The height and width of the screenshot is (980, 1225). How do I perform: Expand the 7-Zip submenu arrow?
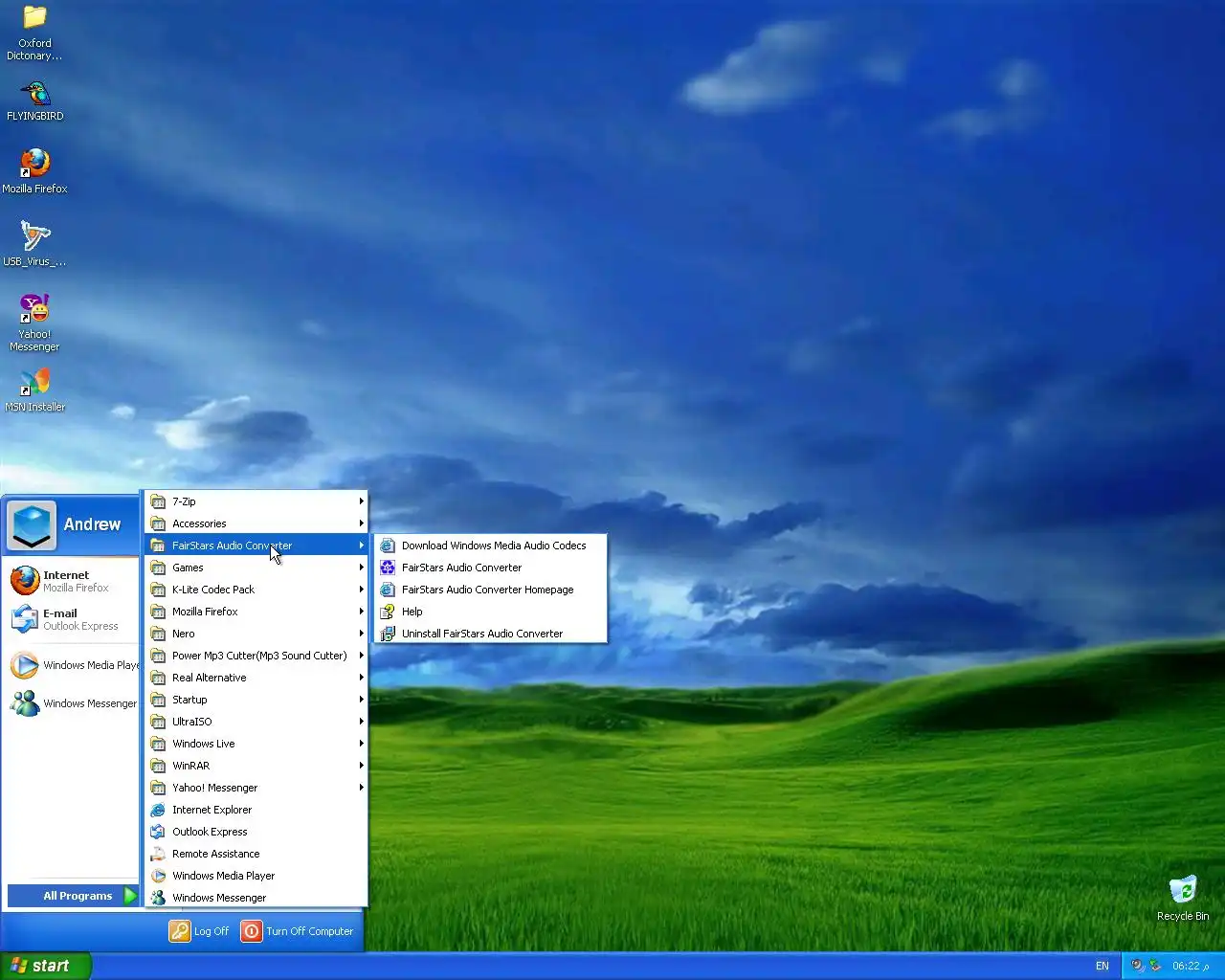click(x=361, y=501)
